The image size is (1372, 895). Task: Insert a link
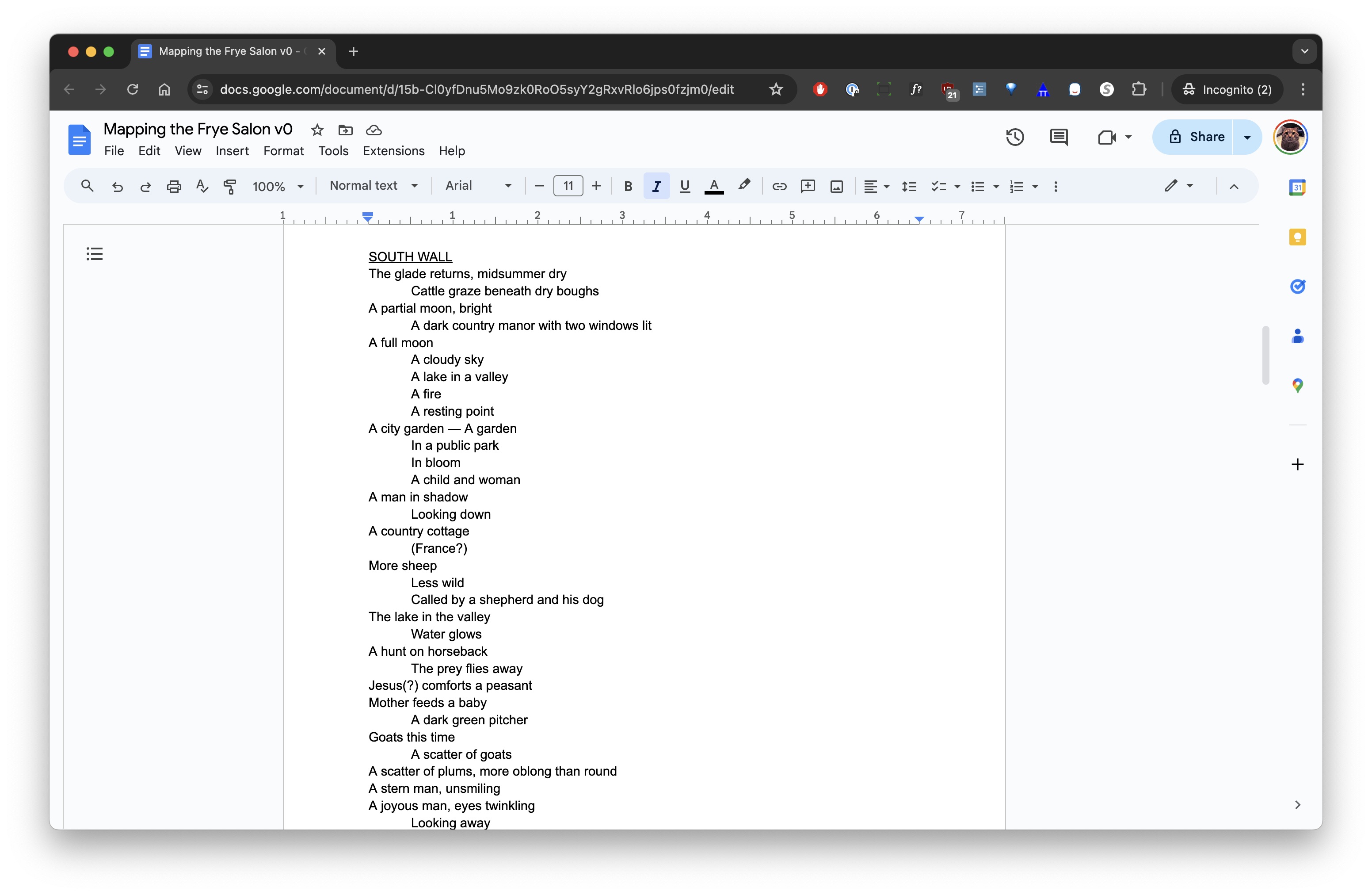tap(779, 186)
